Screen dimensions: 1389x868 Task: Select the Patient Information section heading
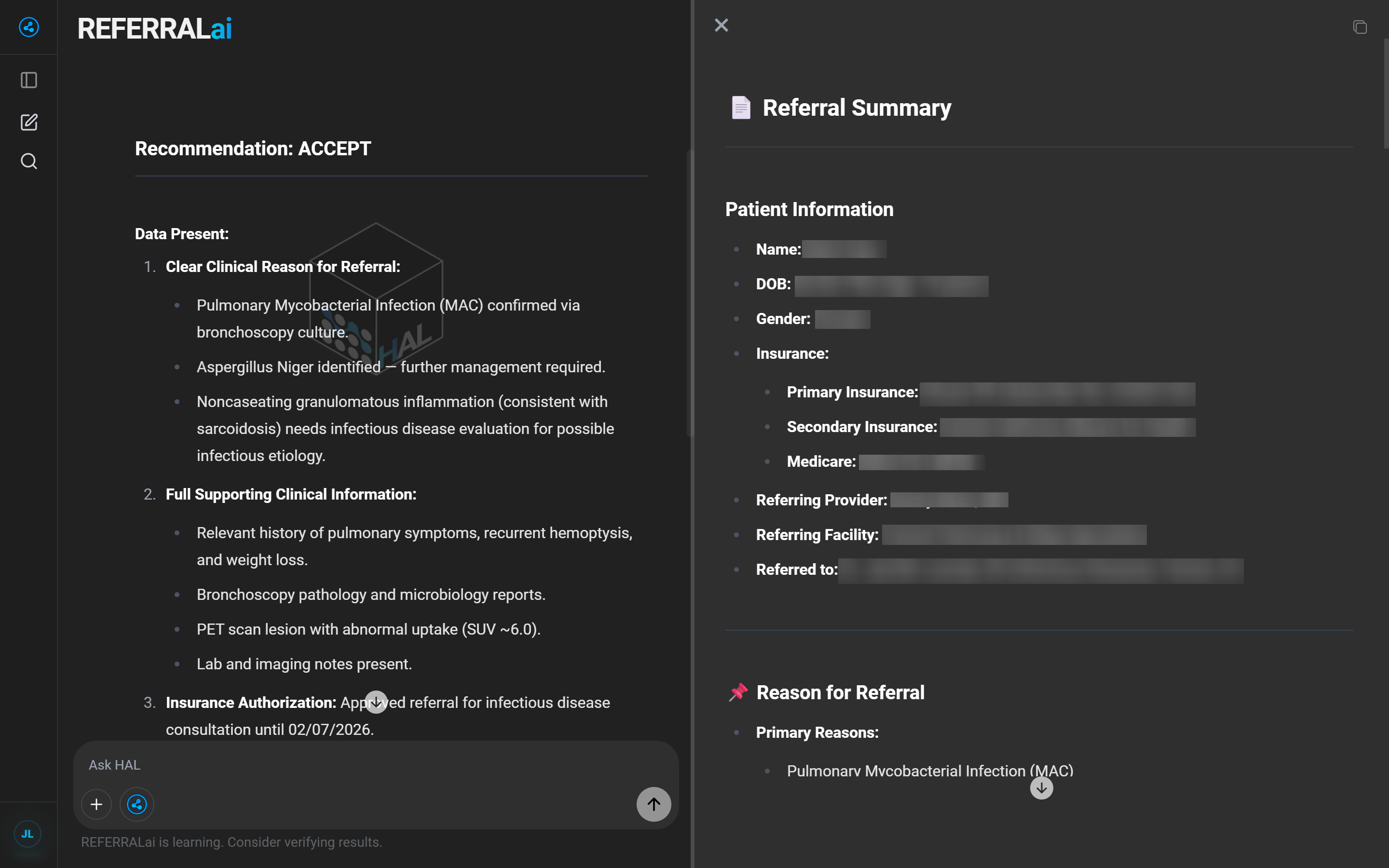[809, 209]
